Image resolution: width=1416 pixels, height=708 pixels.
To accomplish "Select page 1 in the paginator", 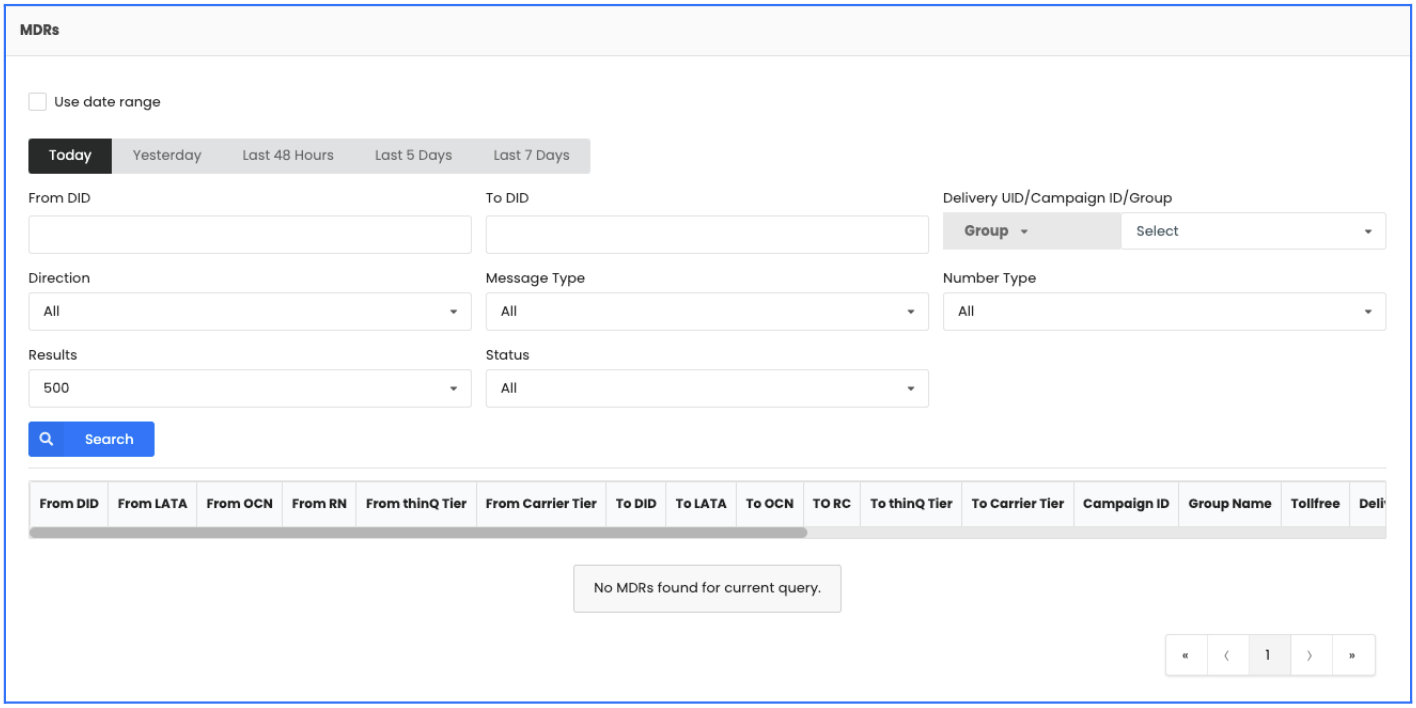I will tap(1269, 655).
